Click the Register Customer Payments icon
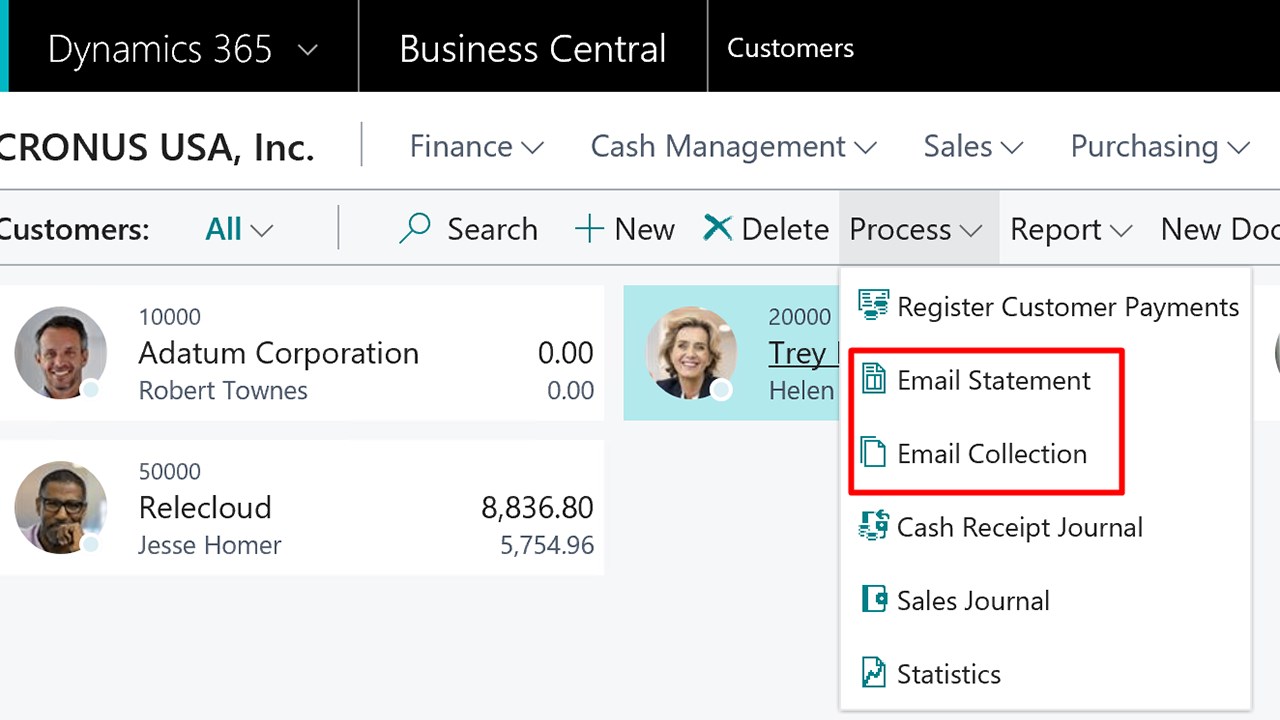 point(873,306)
